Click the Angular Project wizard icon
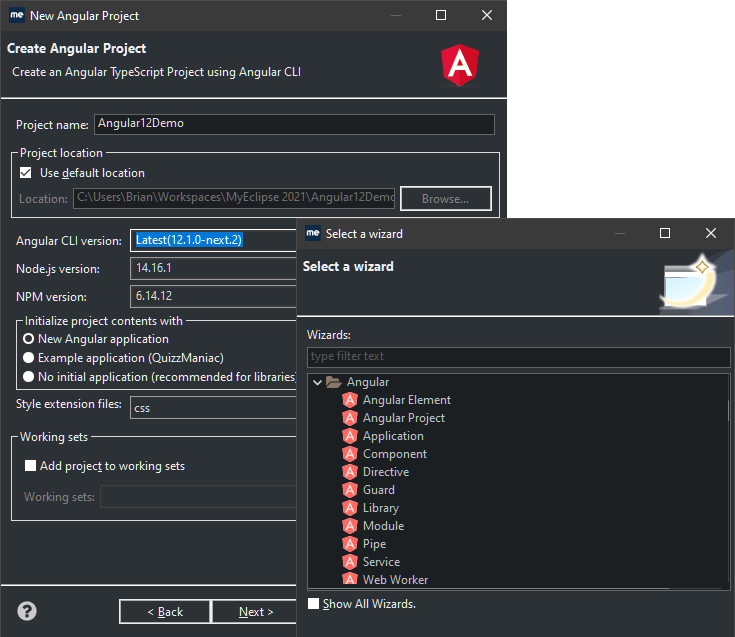This screenshot has width=735, height=637. [350, 418]
